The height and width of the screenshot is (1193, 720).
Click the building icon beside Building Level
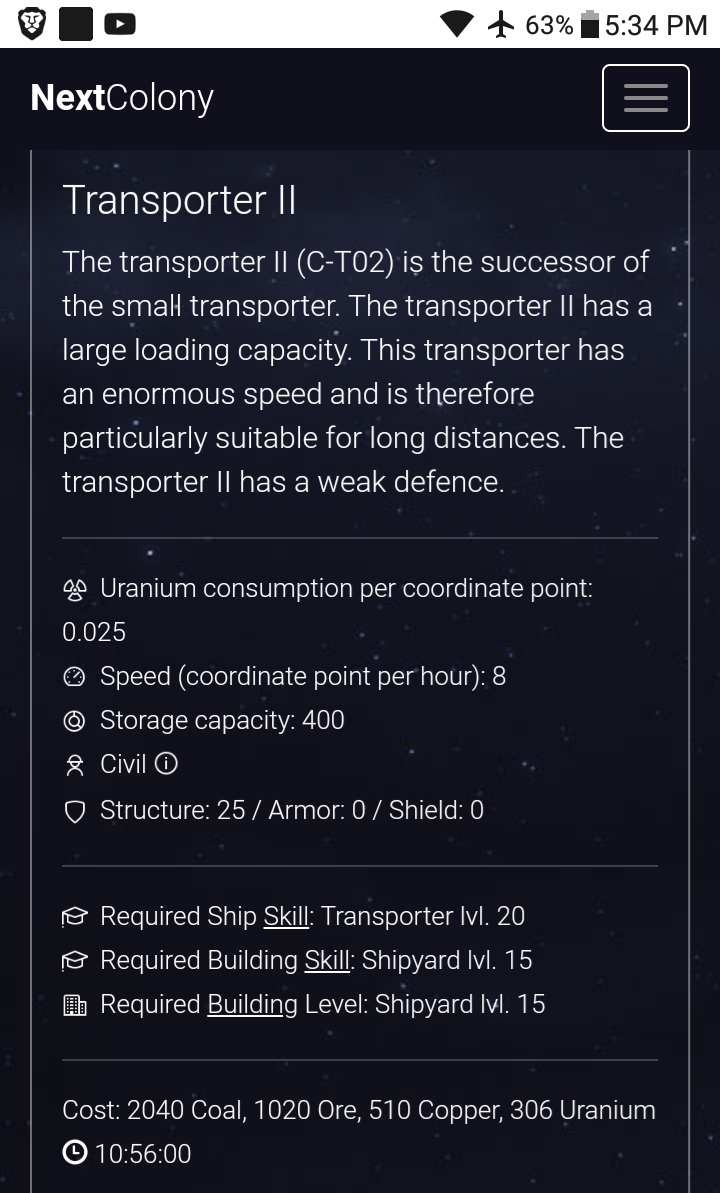[x=75, y=1005]
